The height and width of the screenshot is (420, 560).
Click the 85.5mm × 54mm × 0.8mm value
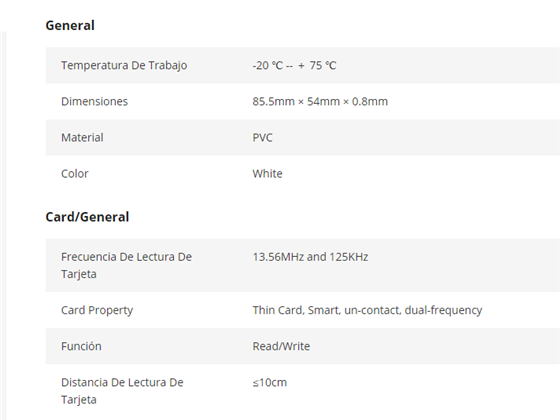point(320,101)
